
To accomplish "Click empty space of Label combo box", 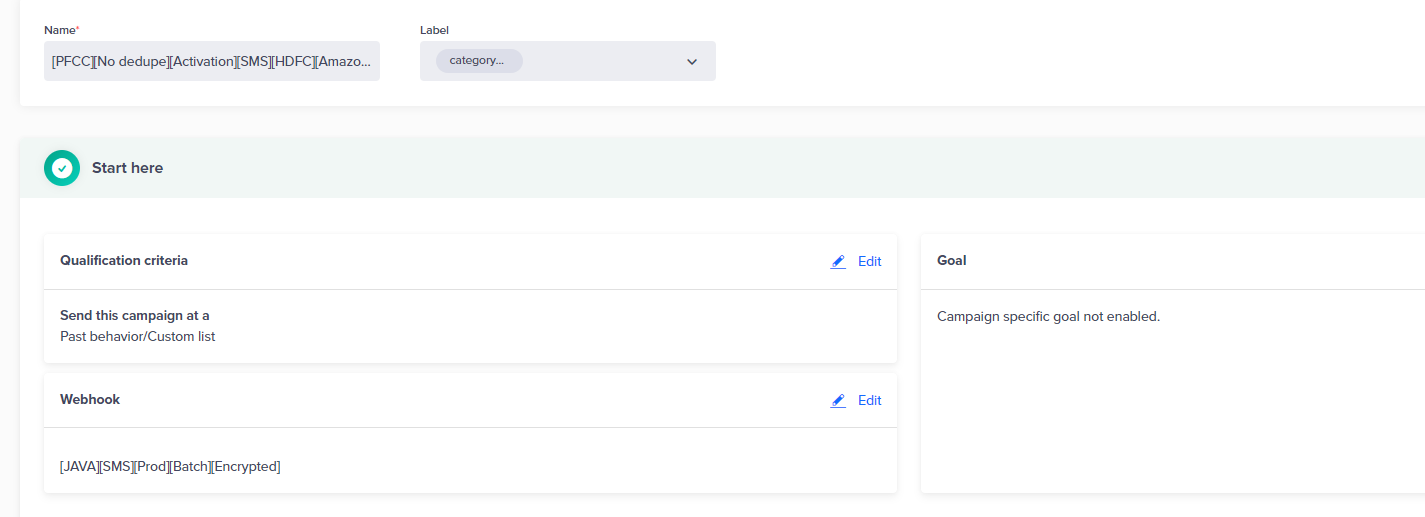I will (600, 61).
